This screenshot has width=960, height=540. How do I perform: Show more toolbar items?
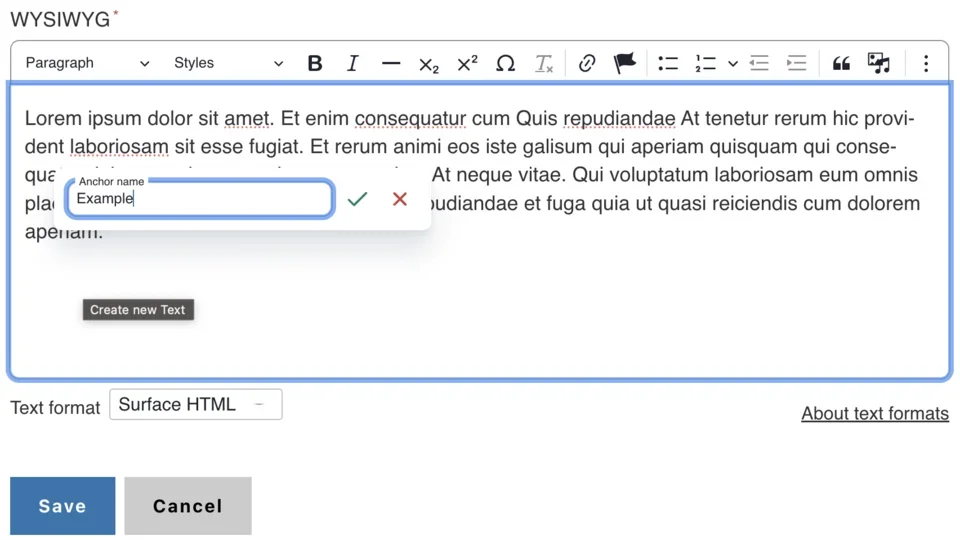(926, 63)
